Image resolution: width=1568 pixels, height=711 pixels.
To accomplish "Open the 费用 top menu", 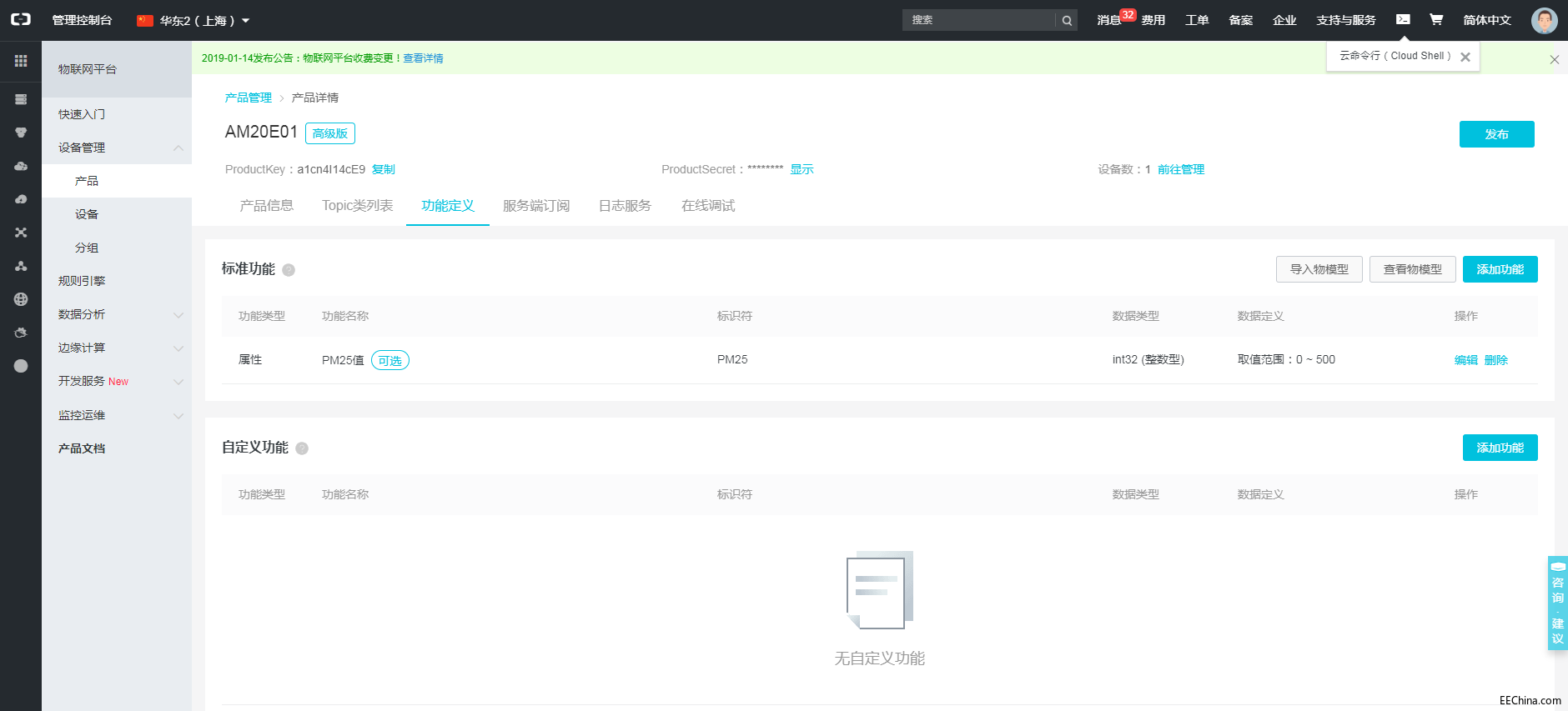I will click(1153, 20).
